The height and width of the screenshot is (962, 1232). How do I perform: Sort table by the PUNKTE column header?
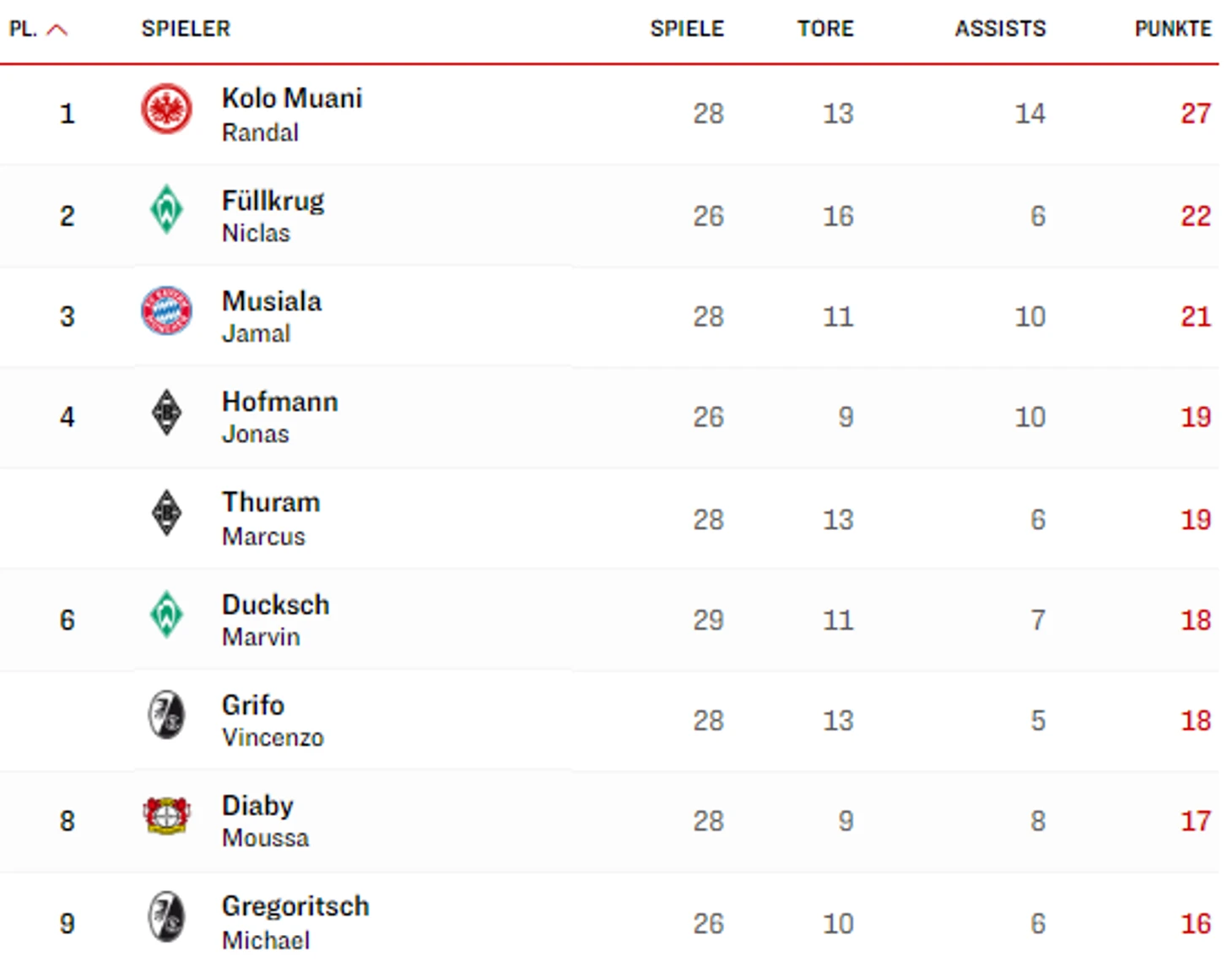coord(1173,29)
